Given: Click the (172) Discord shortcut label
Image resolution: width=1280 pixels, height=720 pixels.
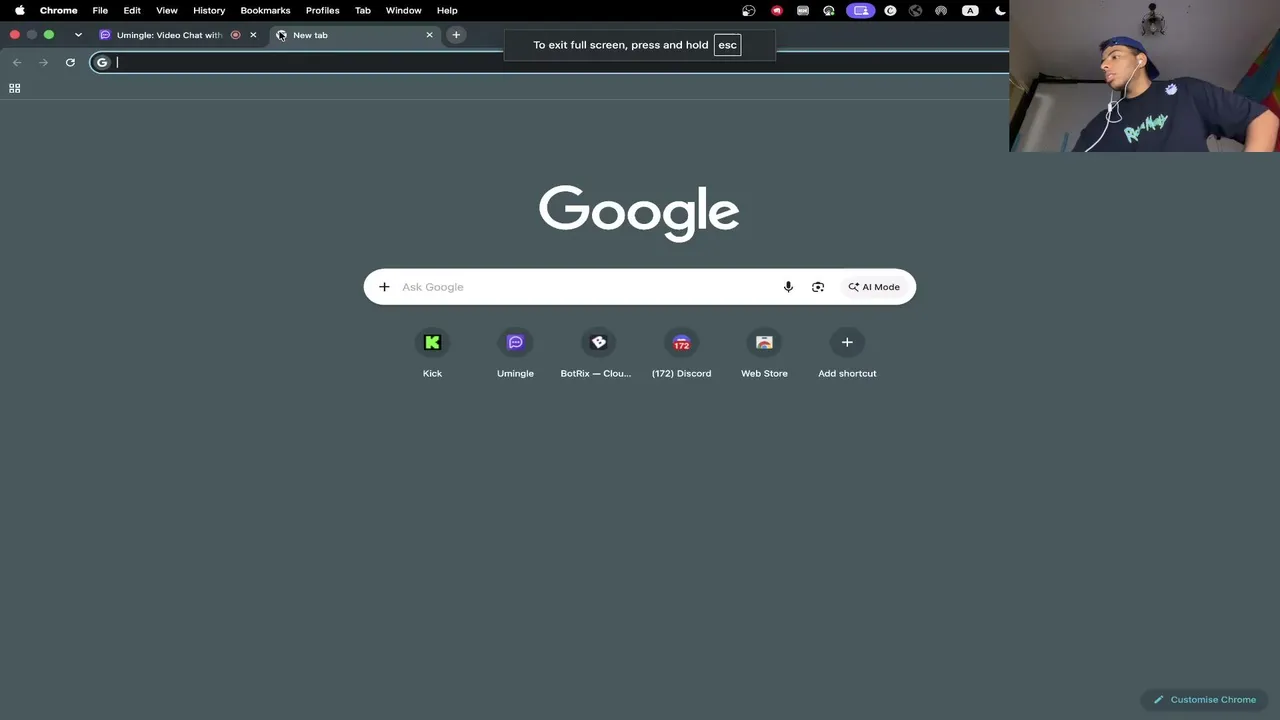Looking at the screenshot, I should [681, 374].
